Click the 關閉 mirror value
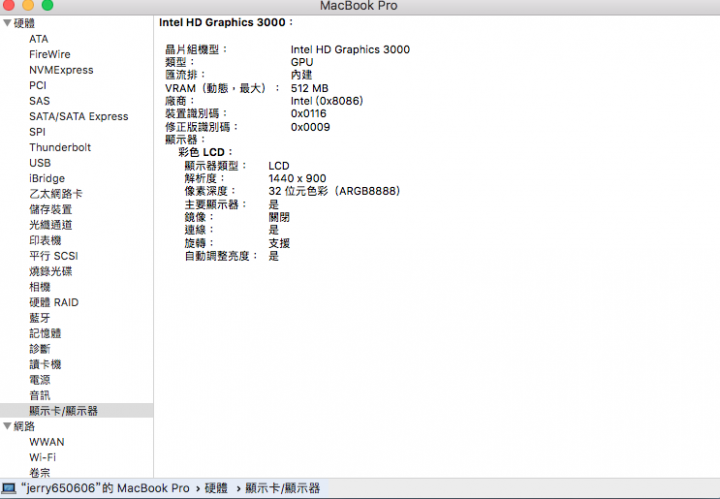Screen dimensions: 720x499 [279, 217]
